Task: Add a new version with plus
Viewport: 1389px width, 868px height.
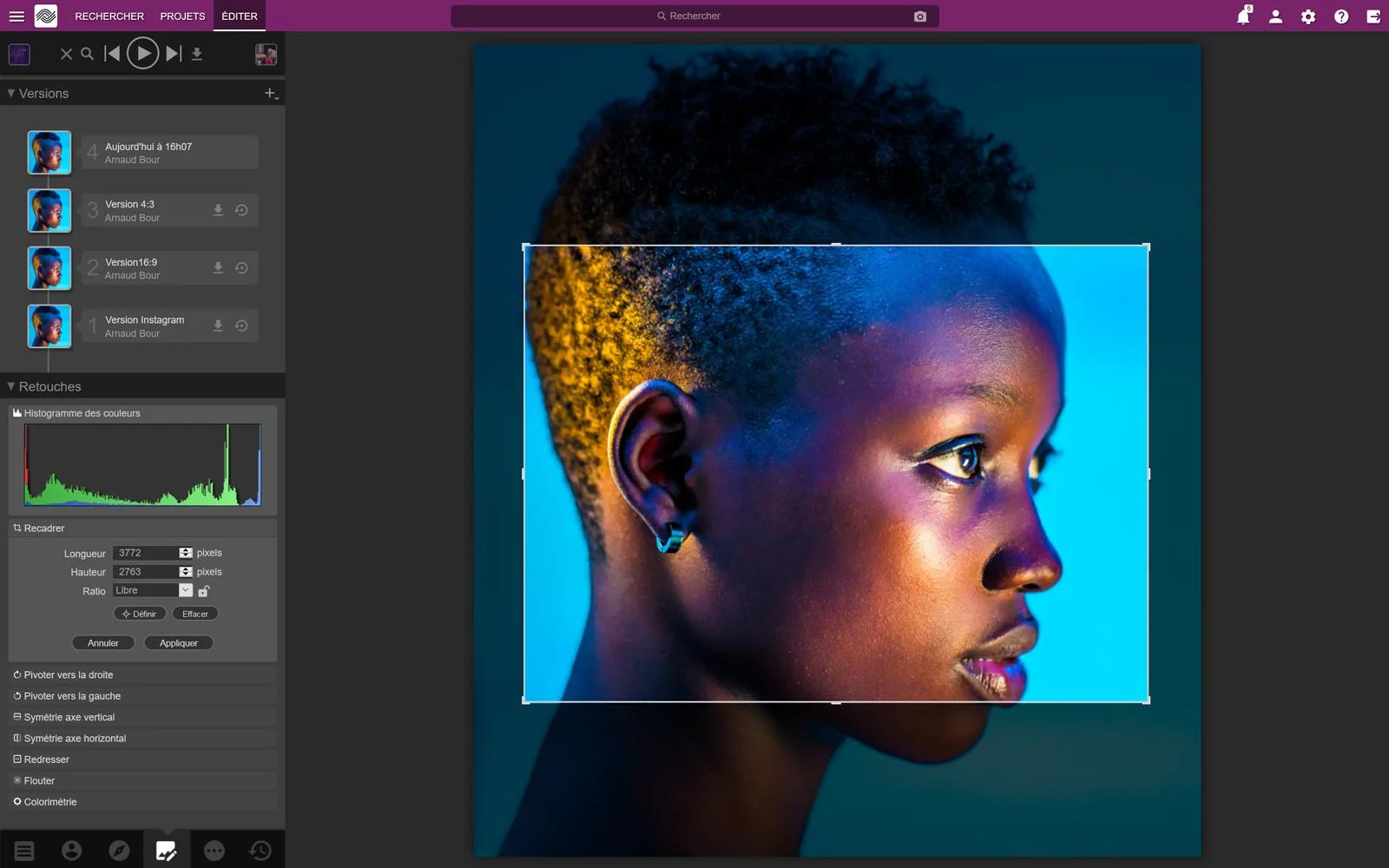Action: tap(271, 93)
